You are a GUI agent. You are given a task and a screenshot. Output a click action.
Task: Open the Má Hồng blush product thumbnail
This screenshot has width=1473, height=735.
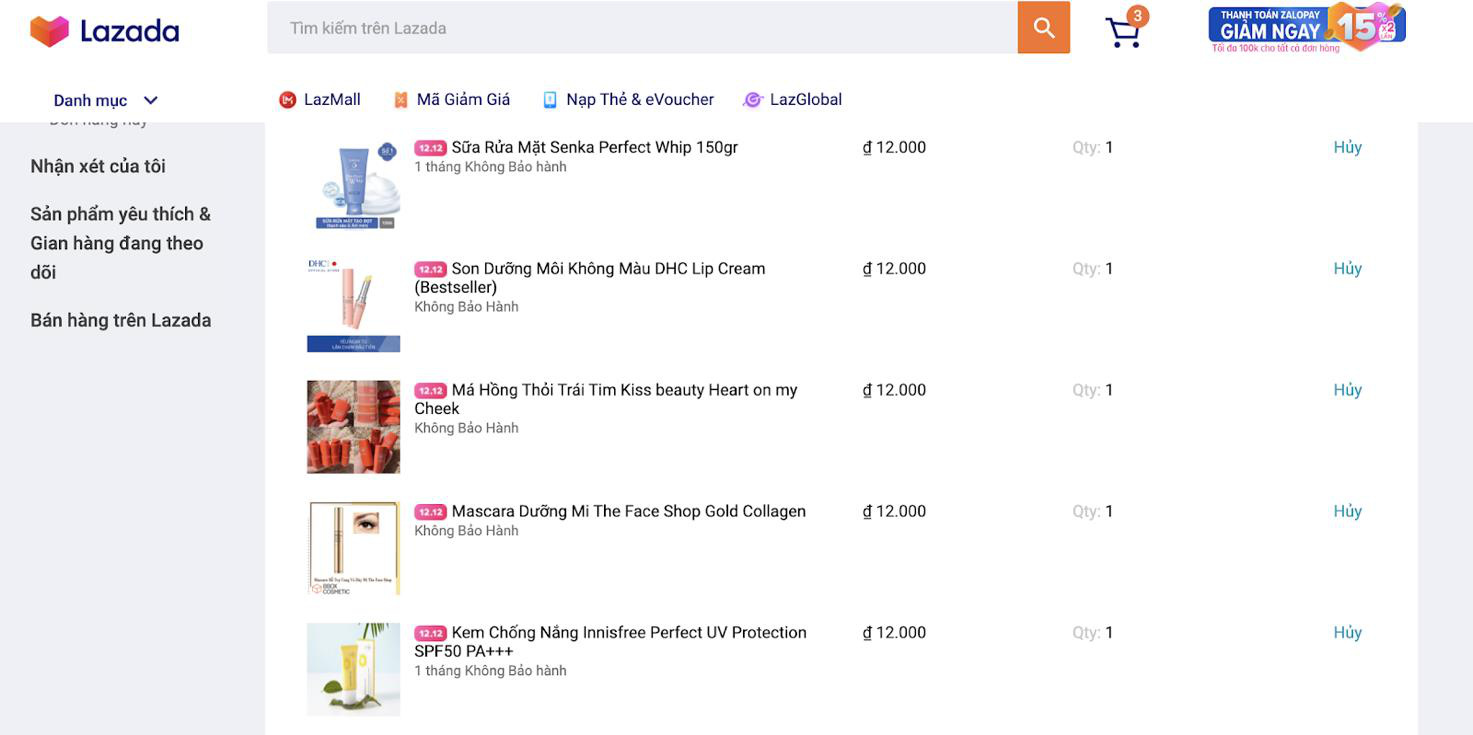[x=353, y=427]
